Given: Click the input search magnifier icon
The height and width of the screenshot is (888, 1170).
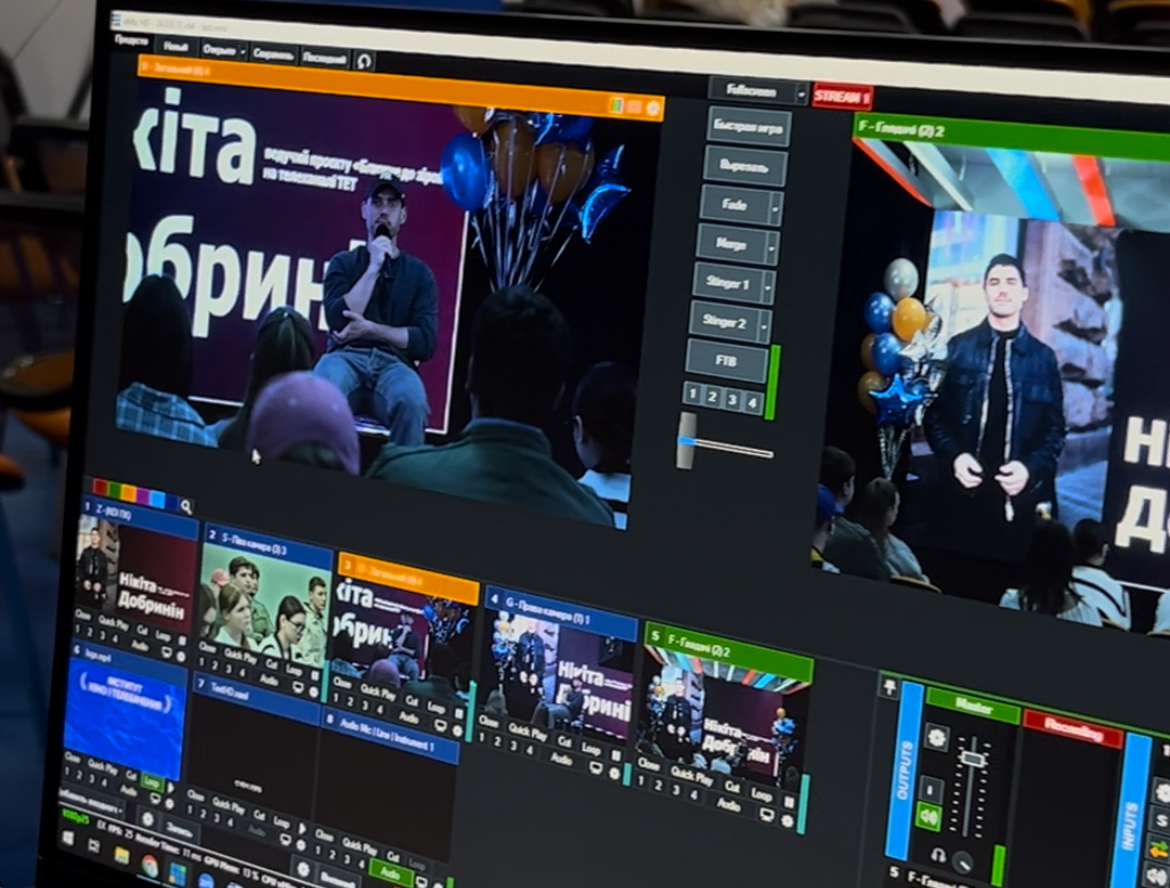Looking at the screenshot, I should 186,507.
